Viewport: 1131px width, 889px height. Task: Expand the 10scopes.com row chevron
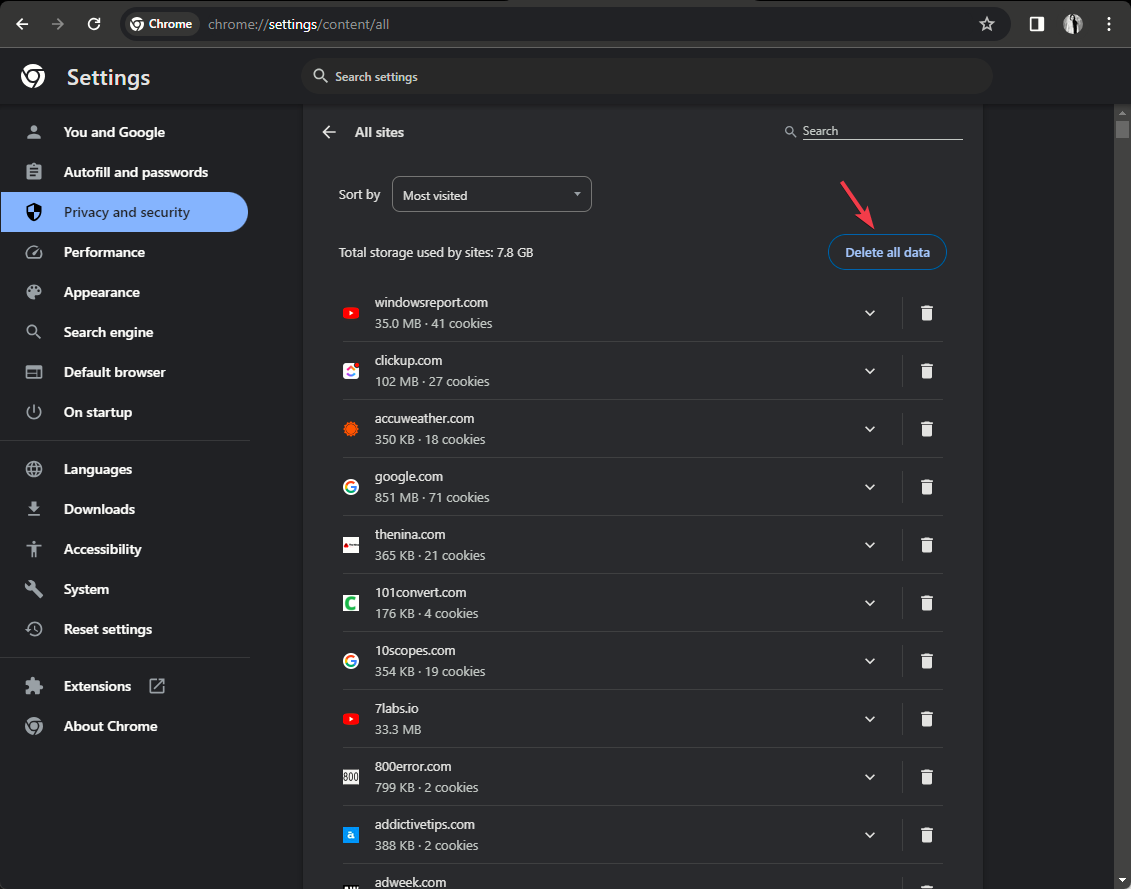[870, 661]
